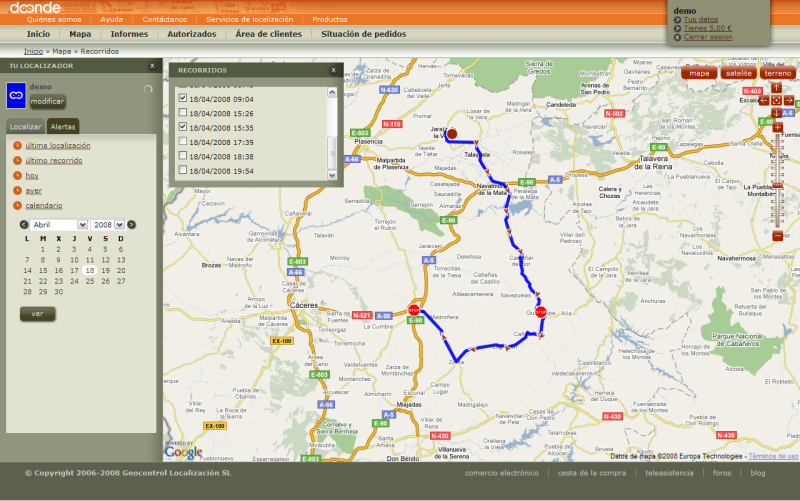Click the clock icon beside última localización
Viewport: 800px width, 501px height.
click(x=17, y=145)
